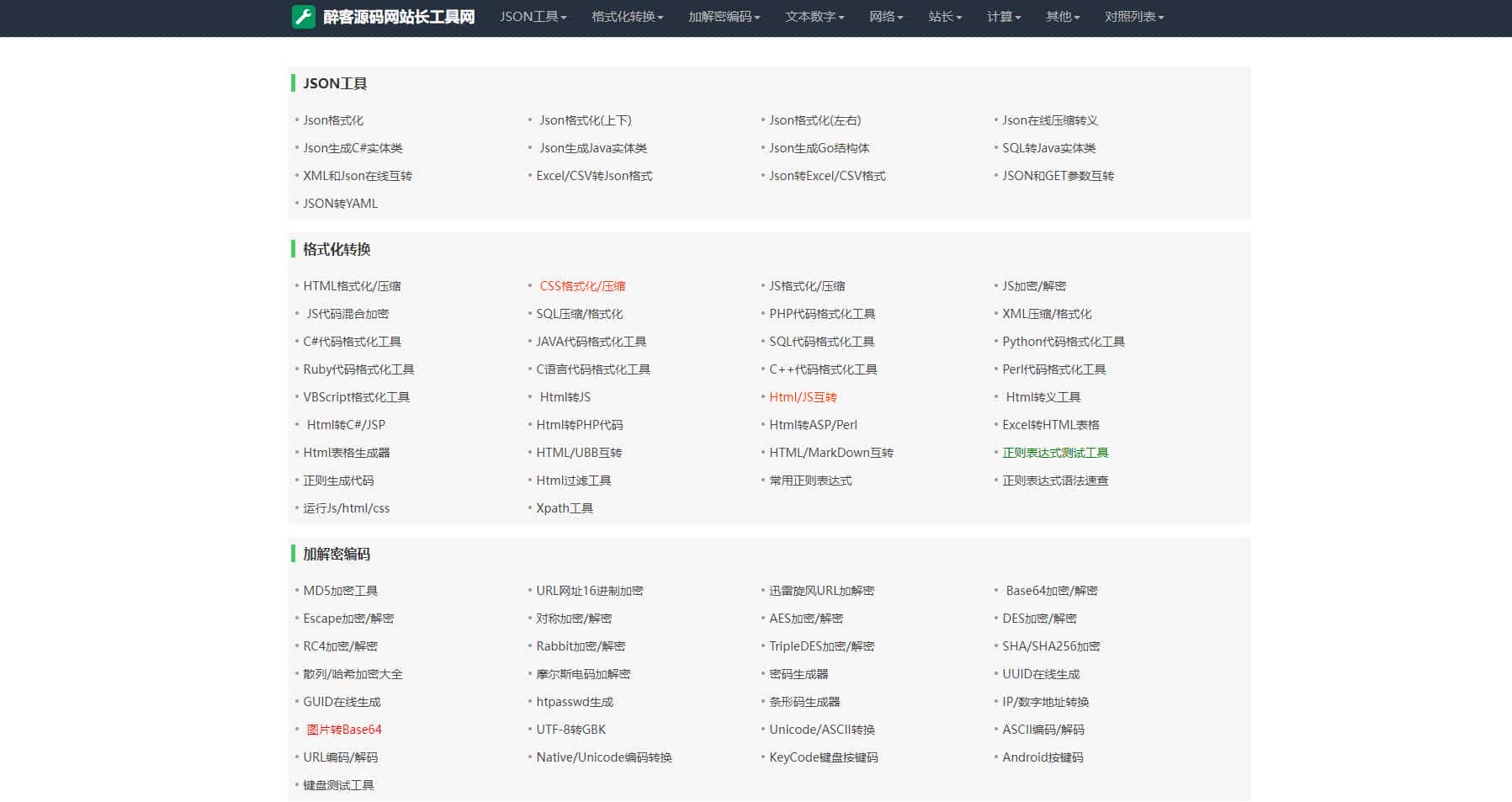This screenshot has height=802, width=1512.
Task: Open the Json格式化 tool link
Action: (333, 120)
